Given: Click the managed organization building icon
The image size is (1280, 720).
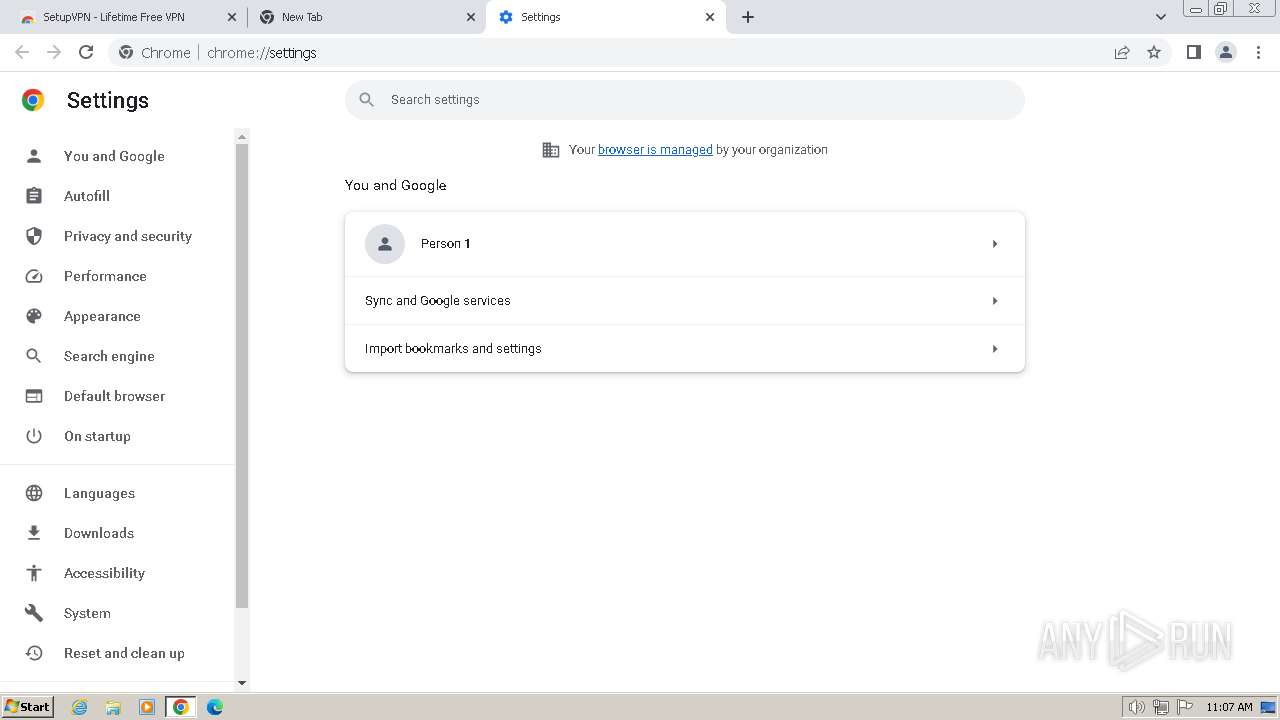Looking at the screenshot, I should click(551, 150).
